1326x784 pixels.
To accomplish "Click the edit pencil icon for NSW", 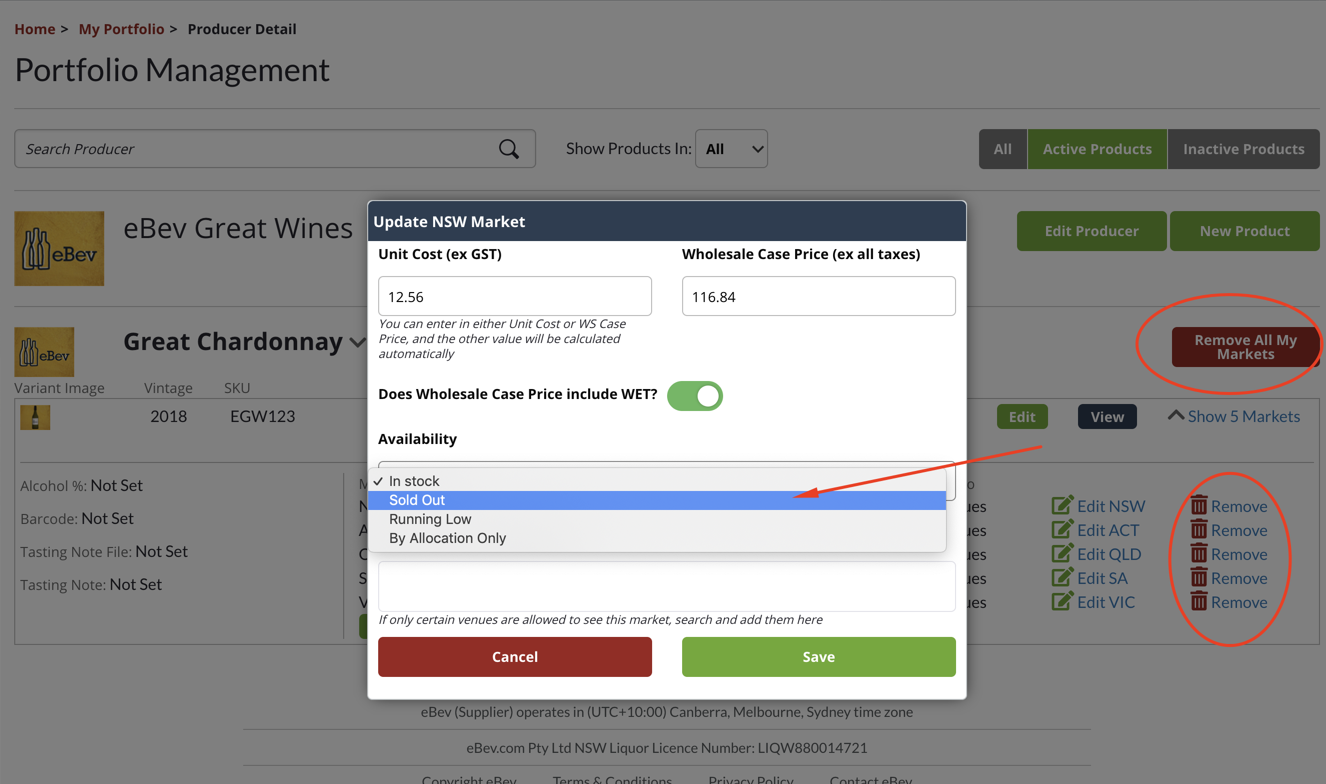I will [1062, 506].
